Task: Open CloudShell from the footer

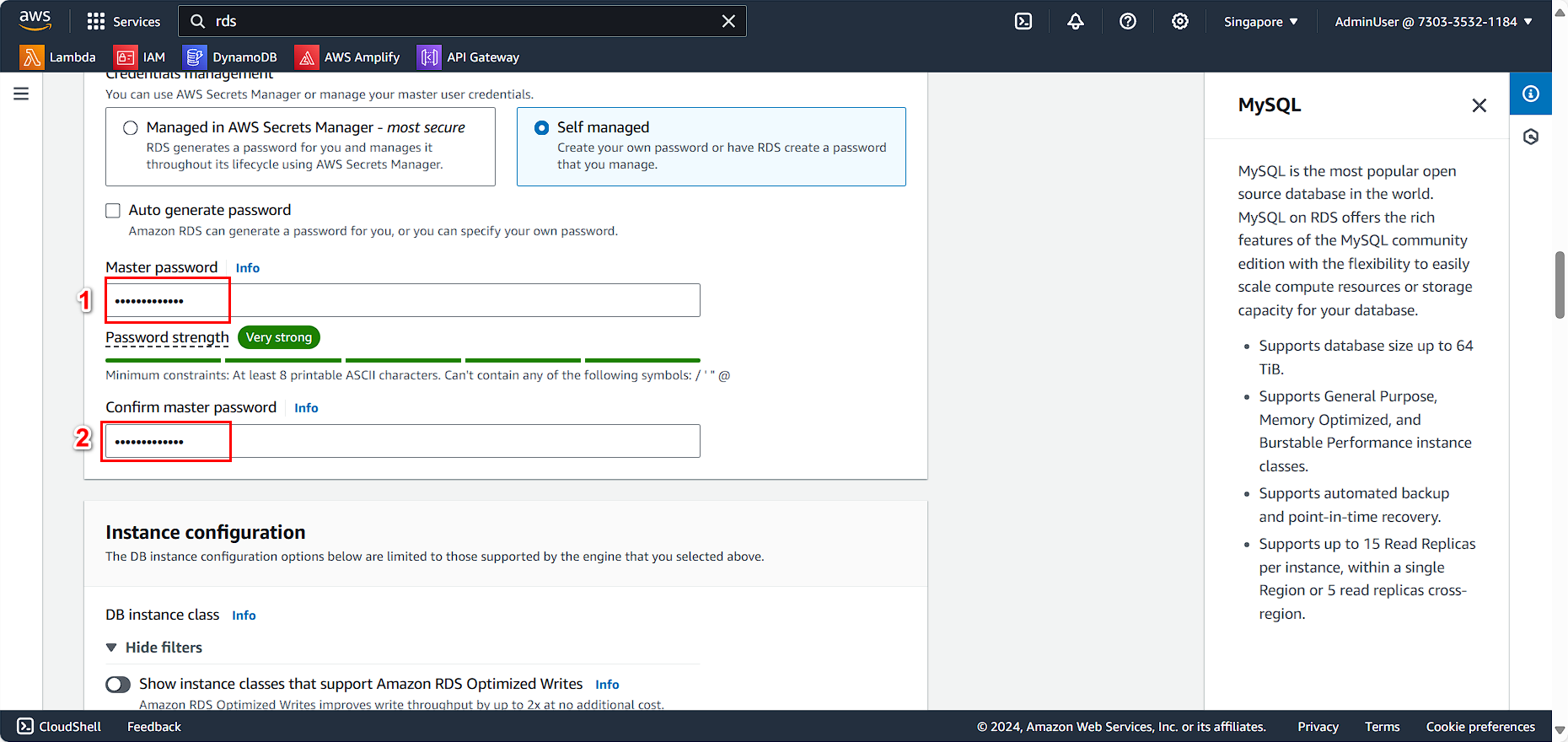Action: pyautogui.click(x=60, y=727)
